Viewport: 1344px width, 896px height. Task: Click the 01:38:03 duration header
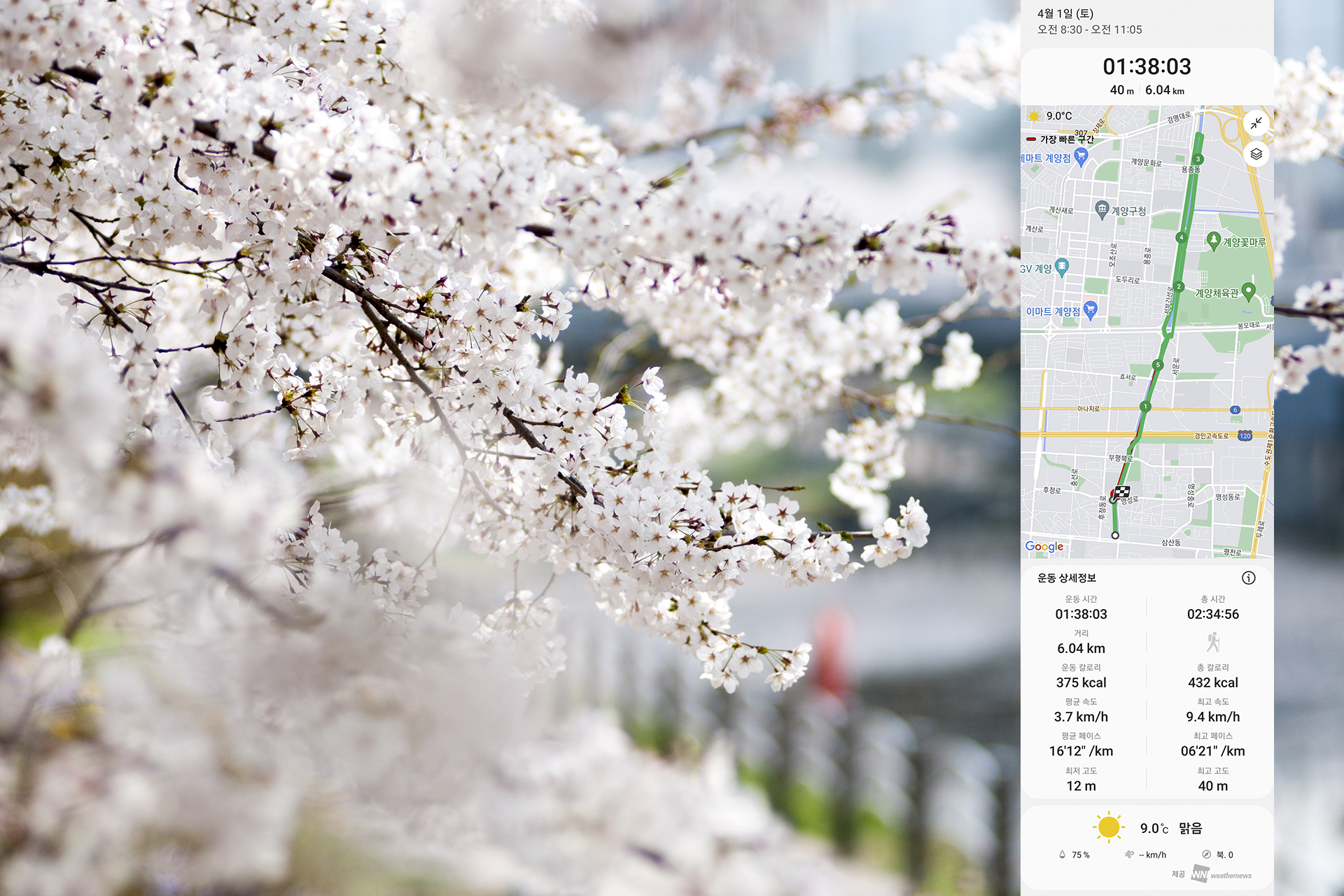click(1147, 66)
